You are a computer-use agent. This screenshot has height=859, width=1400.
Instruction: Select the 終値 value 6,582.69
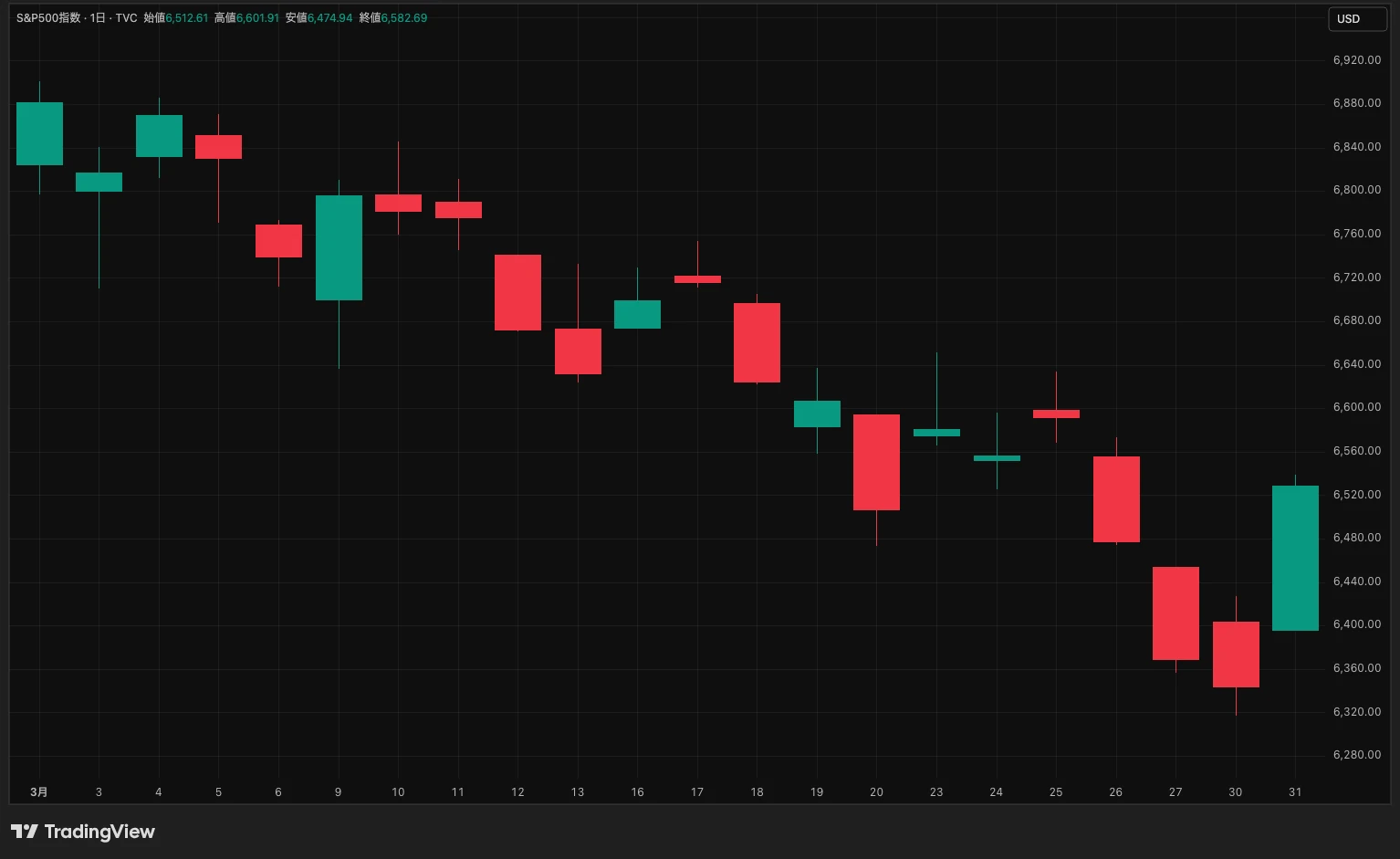(404, 18)
